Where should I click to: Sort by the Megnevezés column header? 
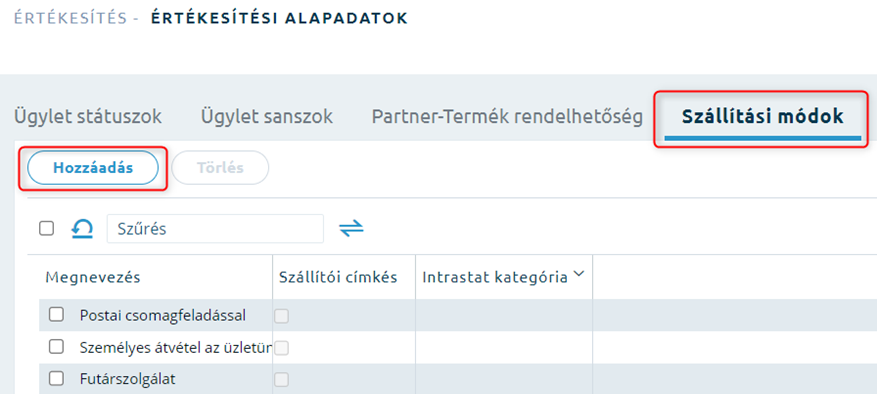(x=92, y=277)
